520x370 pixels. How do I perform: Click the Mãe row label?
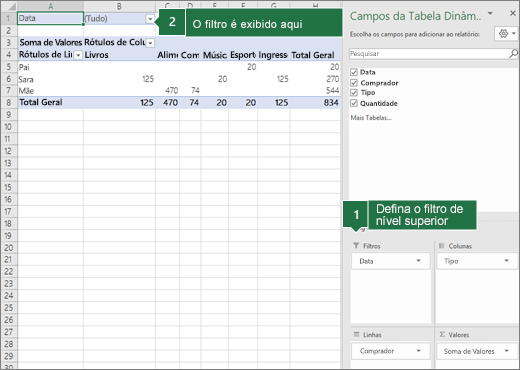[x=26, y=91]
